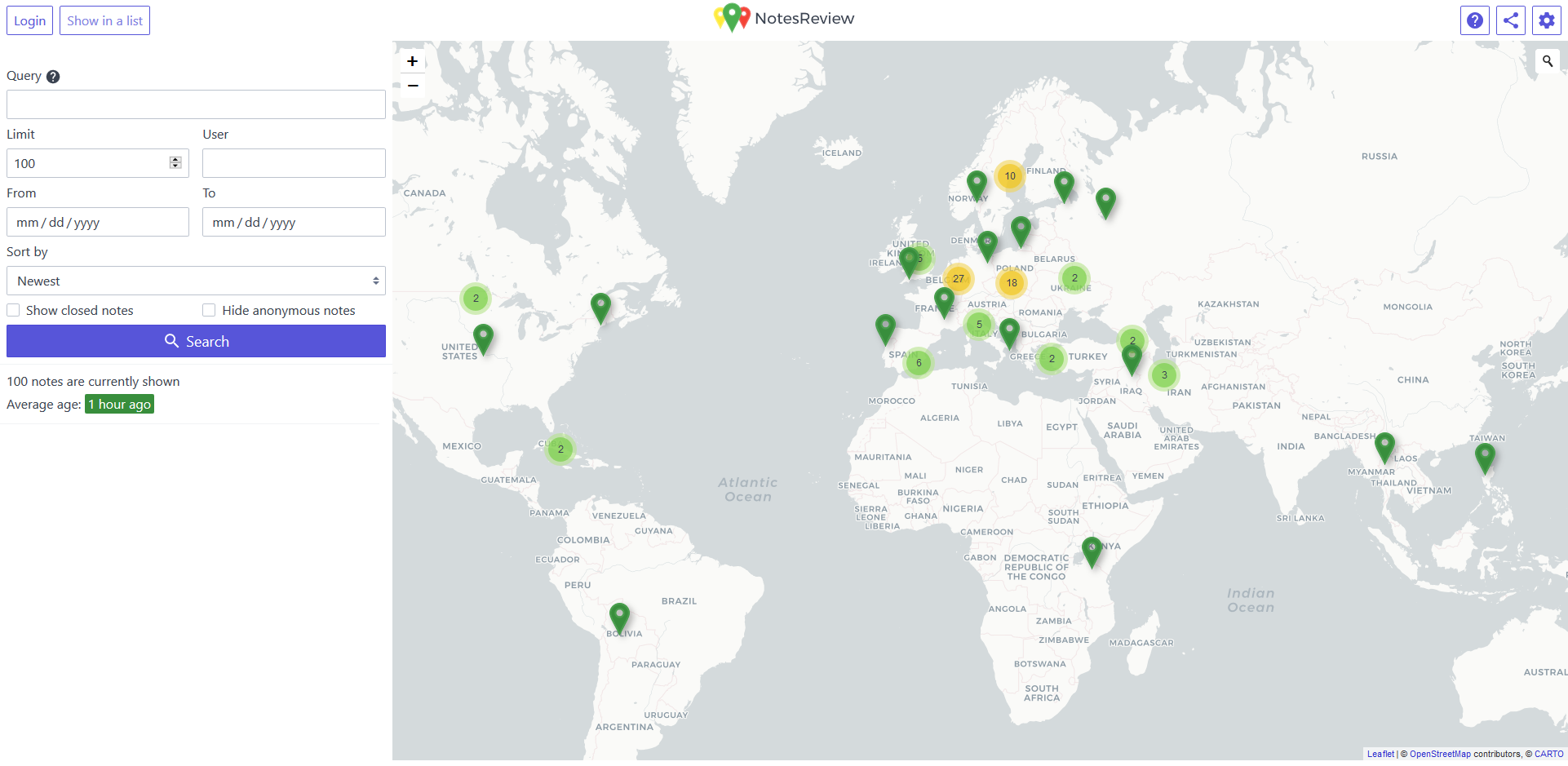Open the OpenStreetMap contributors link
Screen dimensions: 1568x766
click(x=1440, y=754)
